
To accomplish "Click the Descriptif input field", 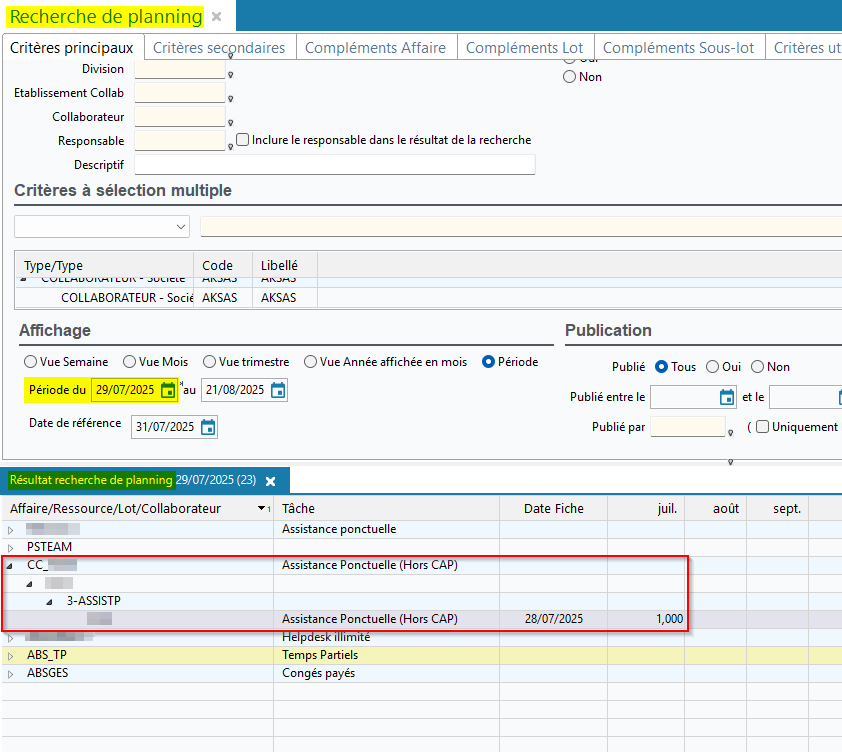I will pos(334,164).
